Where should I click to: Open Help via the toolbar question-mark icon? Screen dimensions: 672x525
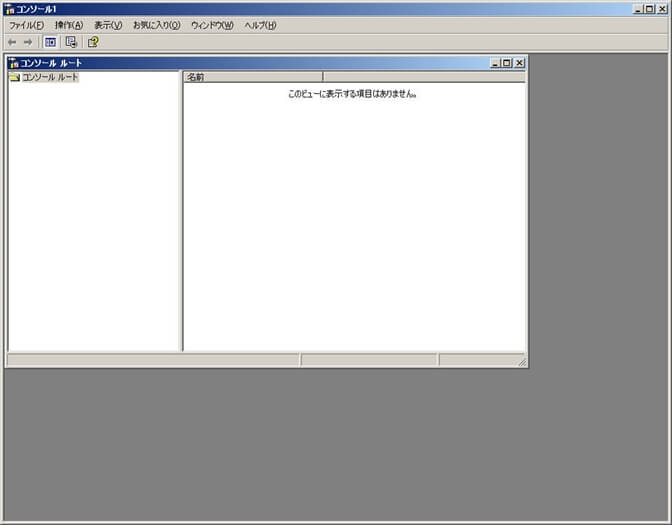tap(93, 42)
